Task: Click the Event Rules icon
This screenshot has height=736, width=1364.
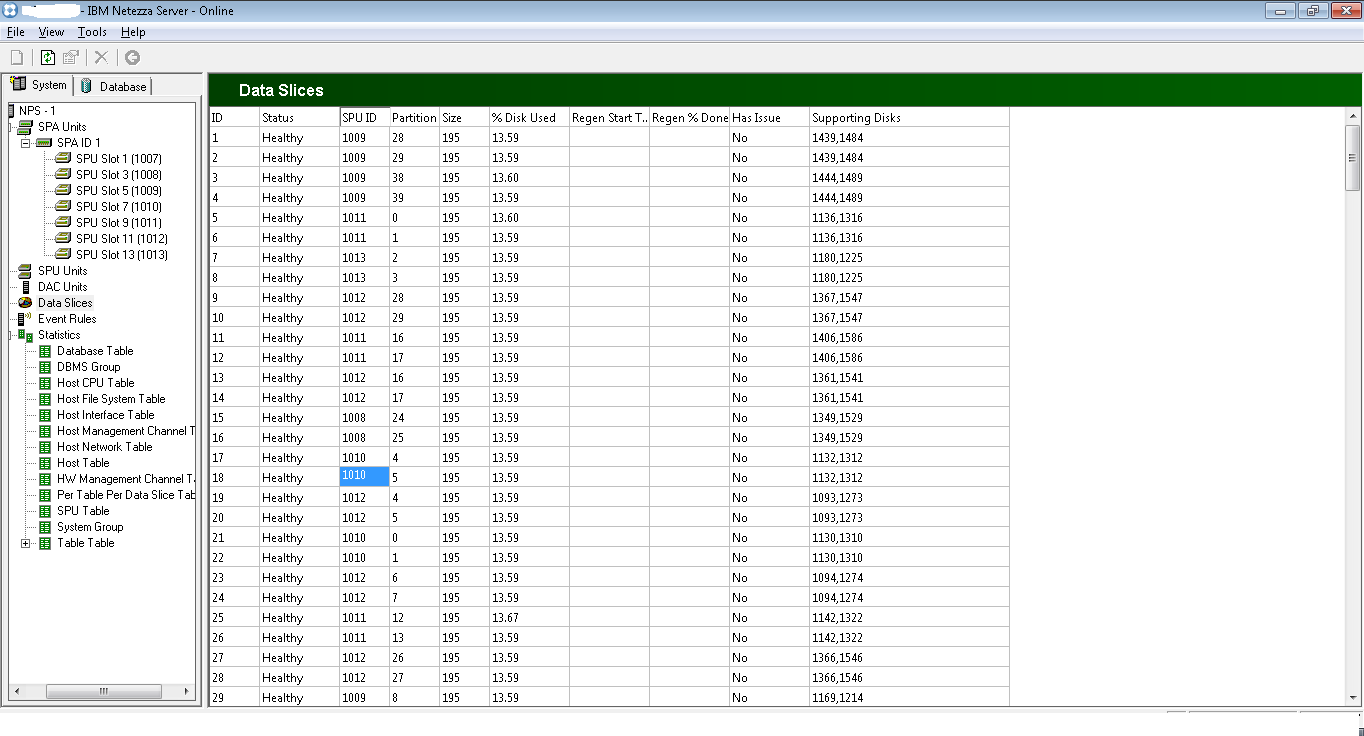Action: pos(25,319)
